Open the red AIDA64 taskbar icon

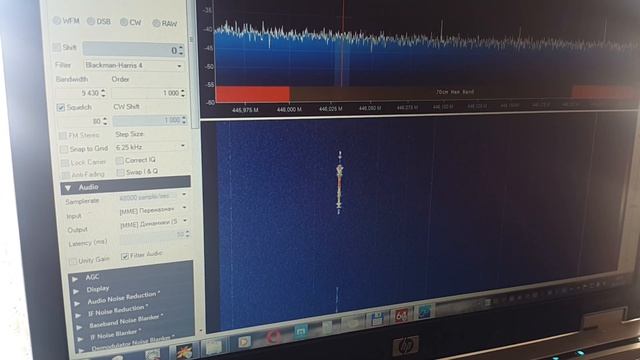[401, 316]
